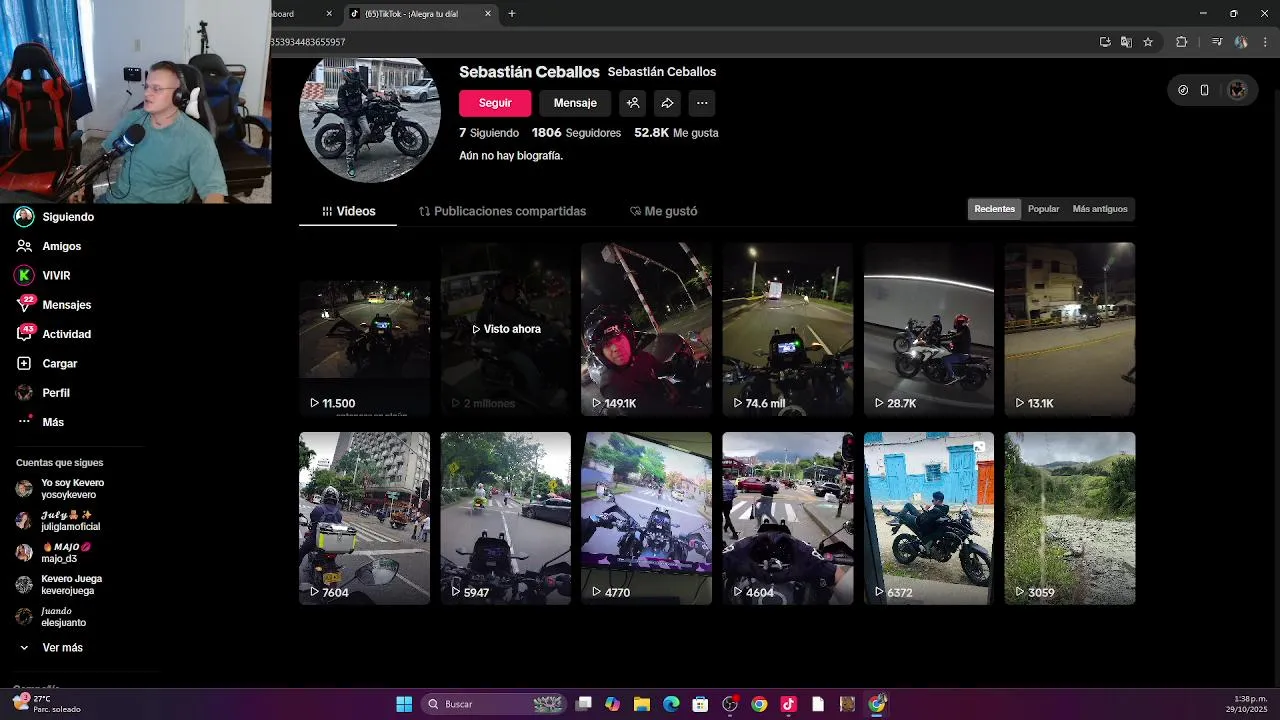Viewport: 1280px width, 720px height.
Task: Sort videos by Más antiguos
Action: pos(1099,209)
